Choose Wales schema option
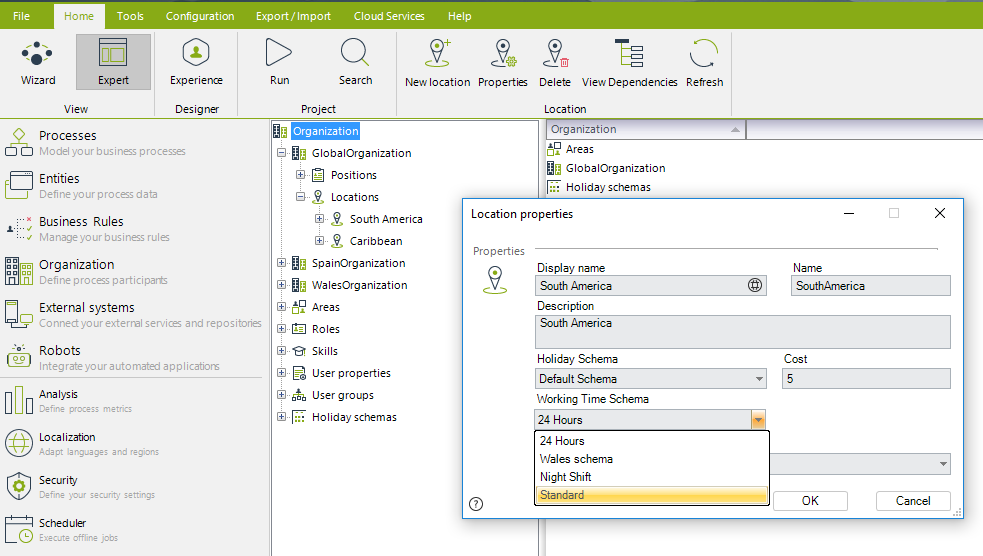The height and width of the screenshot is (556, 983). coord(651,459)
